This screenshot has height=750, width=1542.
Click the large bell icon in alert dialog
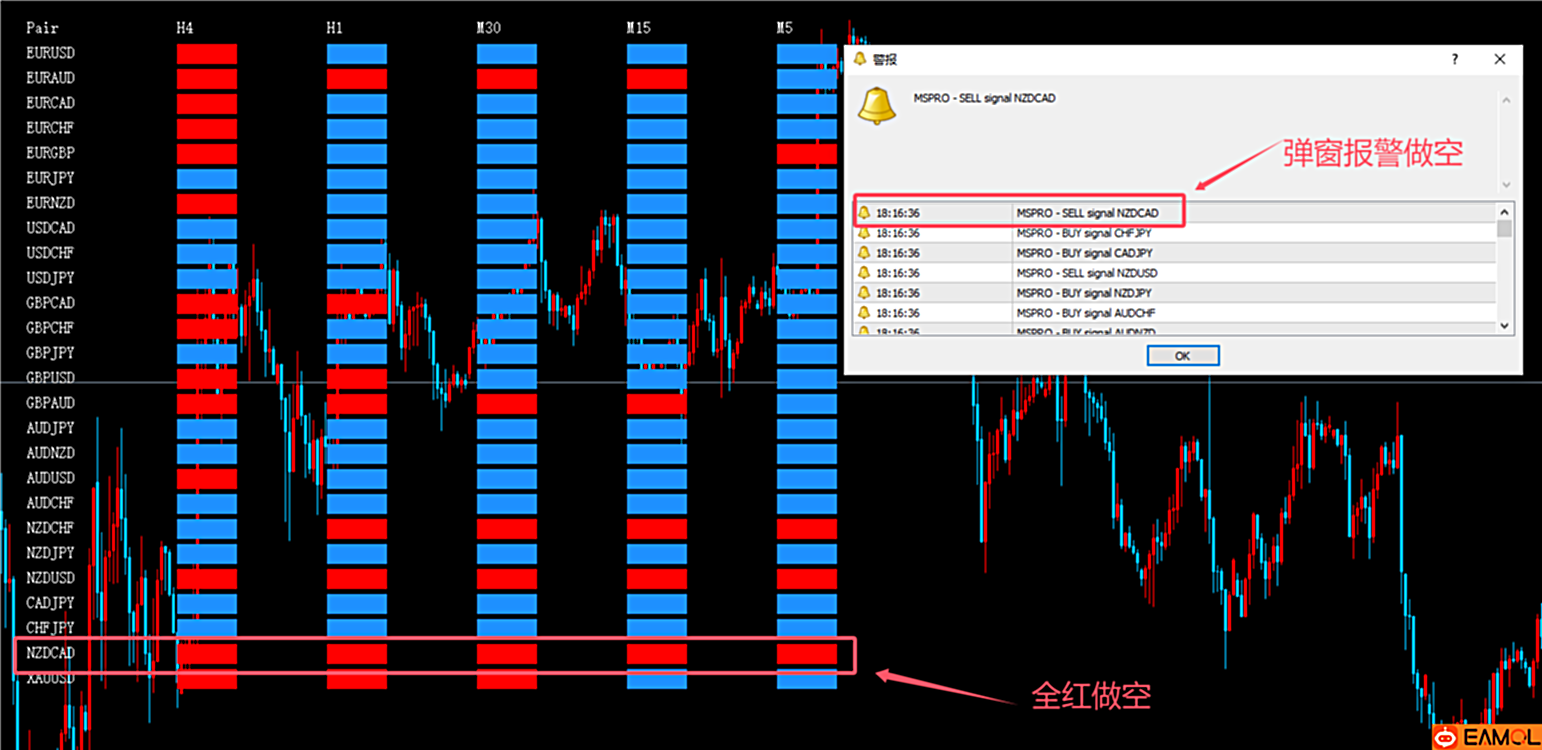(x=877, y=105)
